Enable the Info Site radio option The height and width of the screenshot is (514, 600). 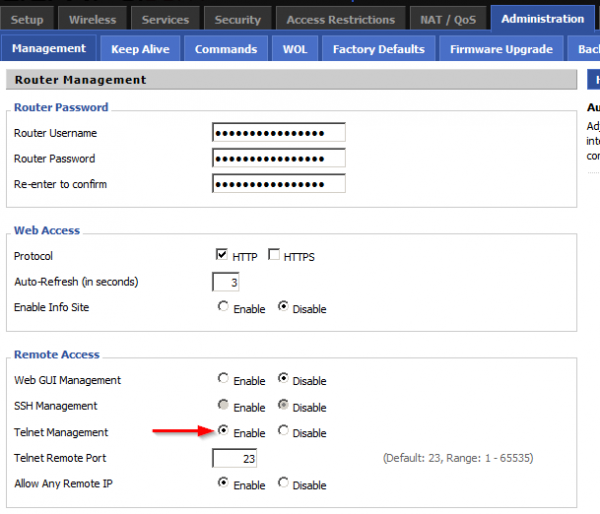(x=223, y=308)
